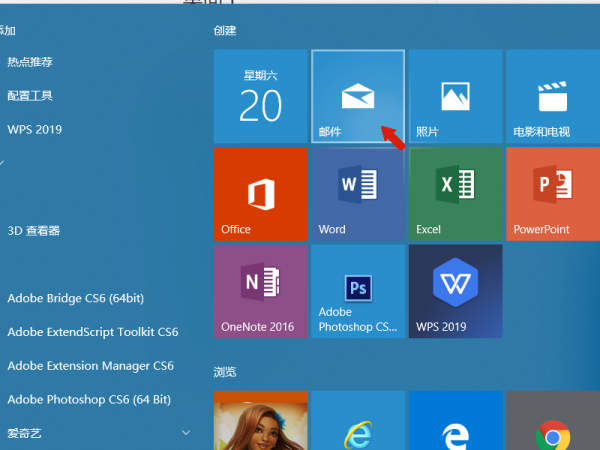Open the orange Office tile
The width and height of the screenshot is (600, 450).
point(260,194)
